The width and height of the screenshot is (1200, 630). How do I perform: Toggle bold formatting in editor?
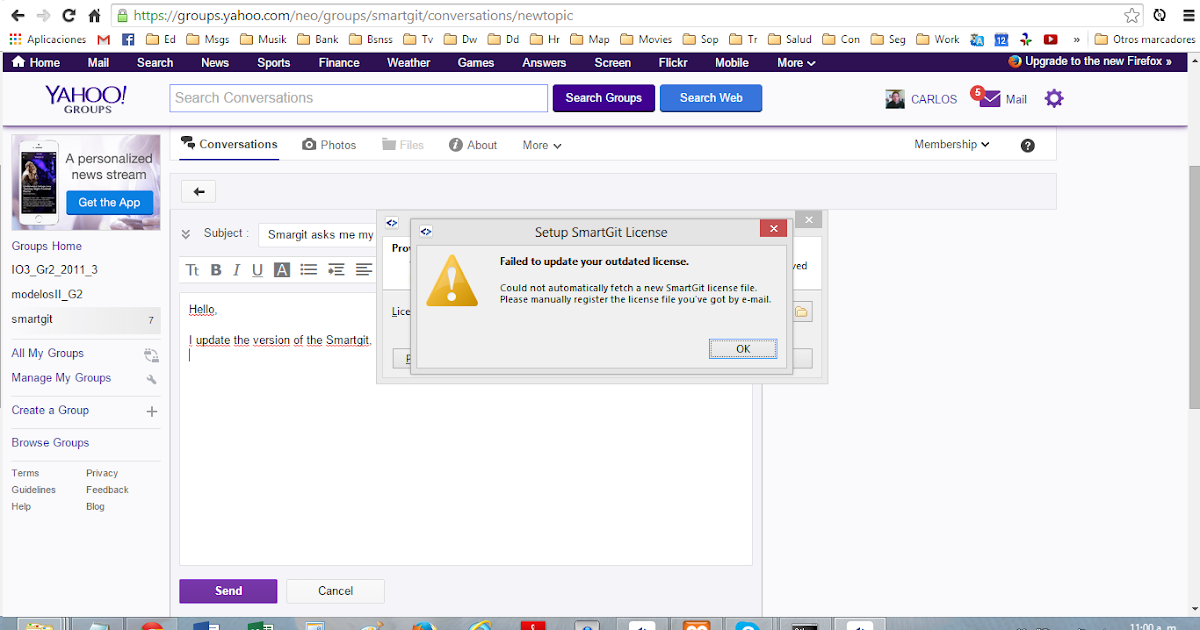coord(214,270)
